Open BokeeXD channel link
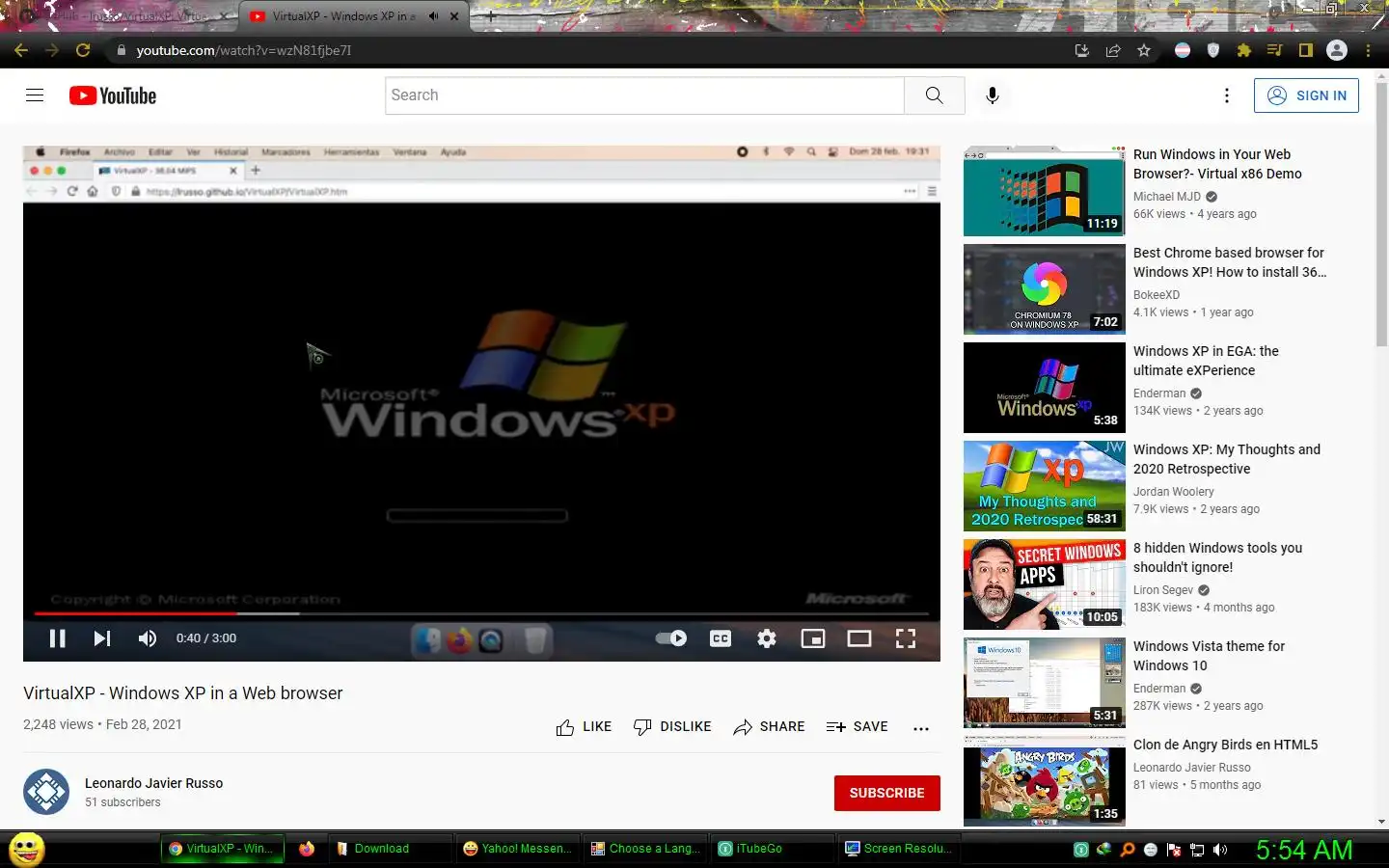Image resolution: width=1389 pixels, height=868 pixels. tap(1157, 295)
